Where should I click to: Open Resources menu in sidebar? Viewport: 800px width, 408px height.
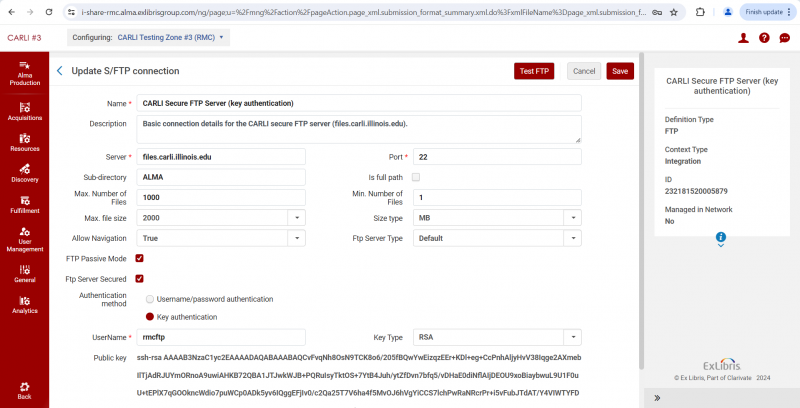click(x=24, y=142)
